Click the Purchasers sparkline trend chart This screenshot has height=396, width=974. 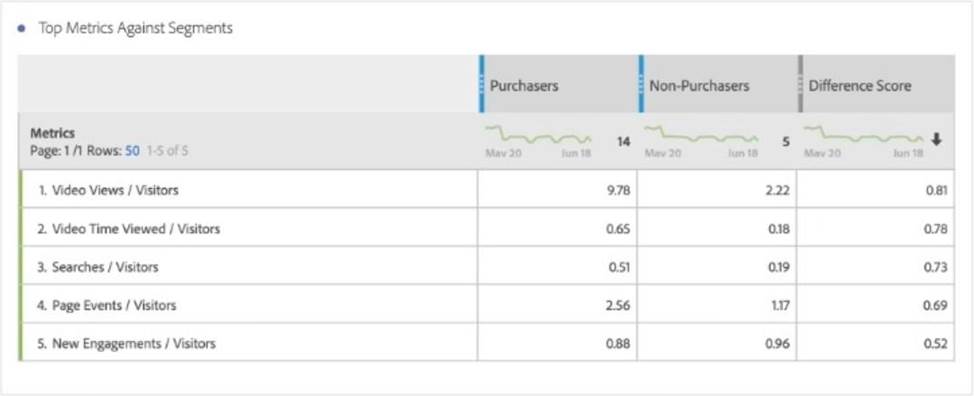(538, 135)
